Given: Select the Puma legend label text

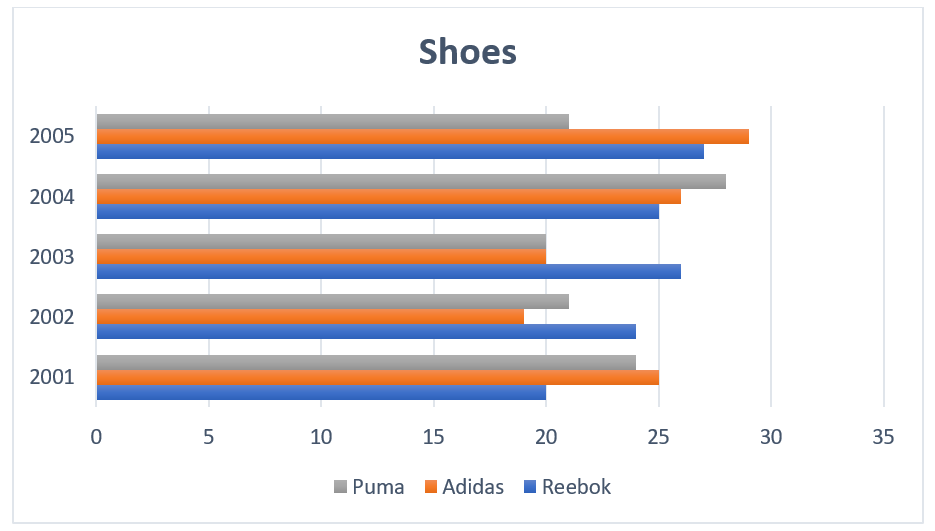Looking at the screenshot, I should coord(379,487).
